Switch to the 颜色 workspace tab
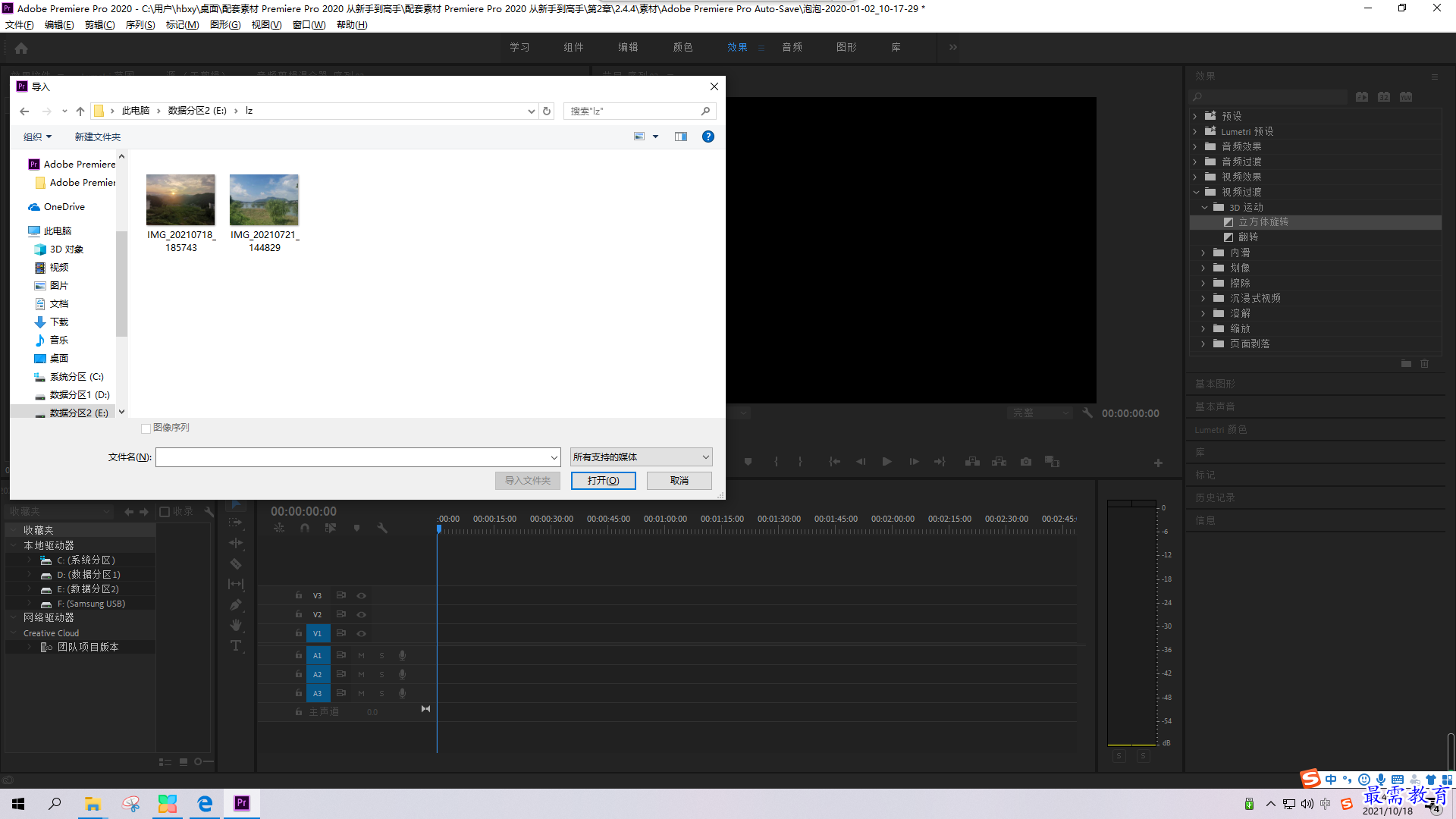 pyautogui.click(x=682, y=47)
